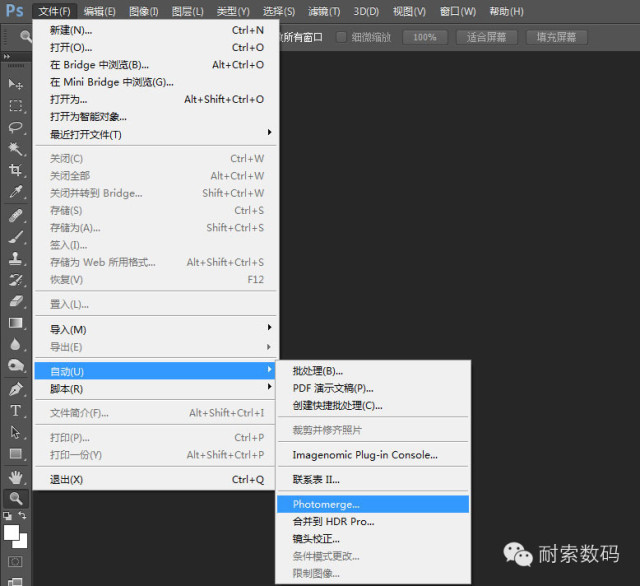Select the Pen tool
This screenshot has width=640, height=586.
tap(16, 389)
